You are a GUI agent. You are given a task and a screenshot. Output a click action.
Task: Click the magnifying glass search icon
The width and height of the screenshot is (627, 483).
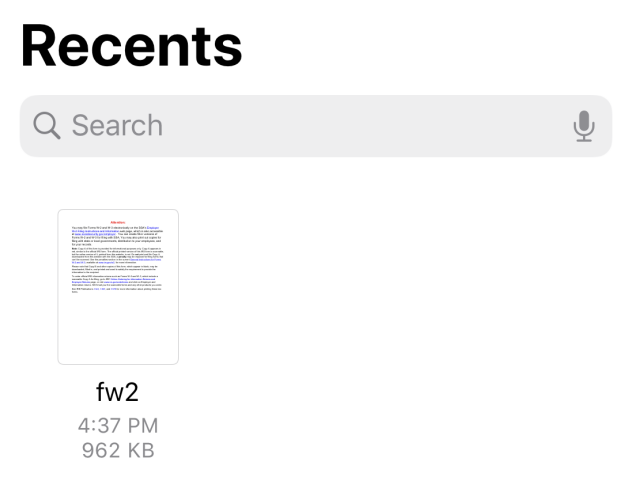click(47, 126)
